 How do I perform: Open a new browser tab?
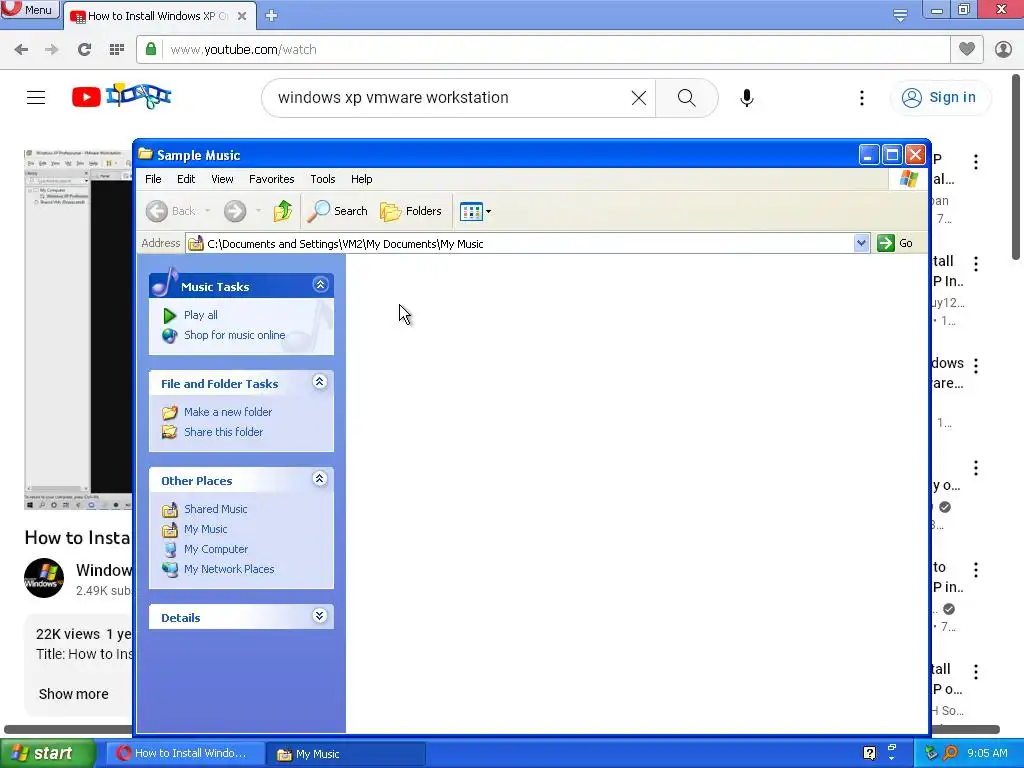(272, 16)
